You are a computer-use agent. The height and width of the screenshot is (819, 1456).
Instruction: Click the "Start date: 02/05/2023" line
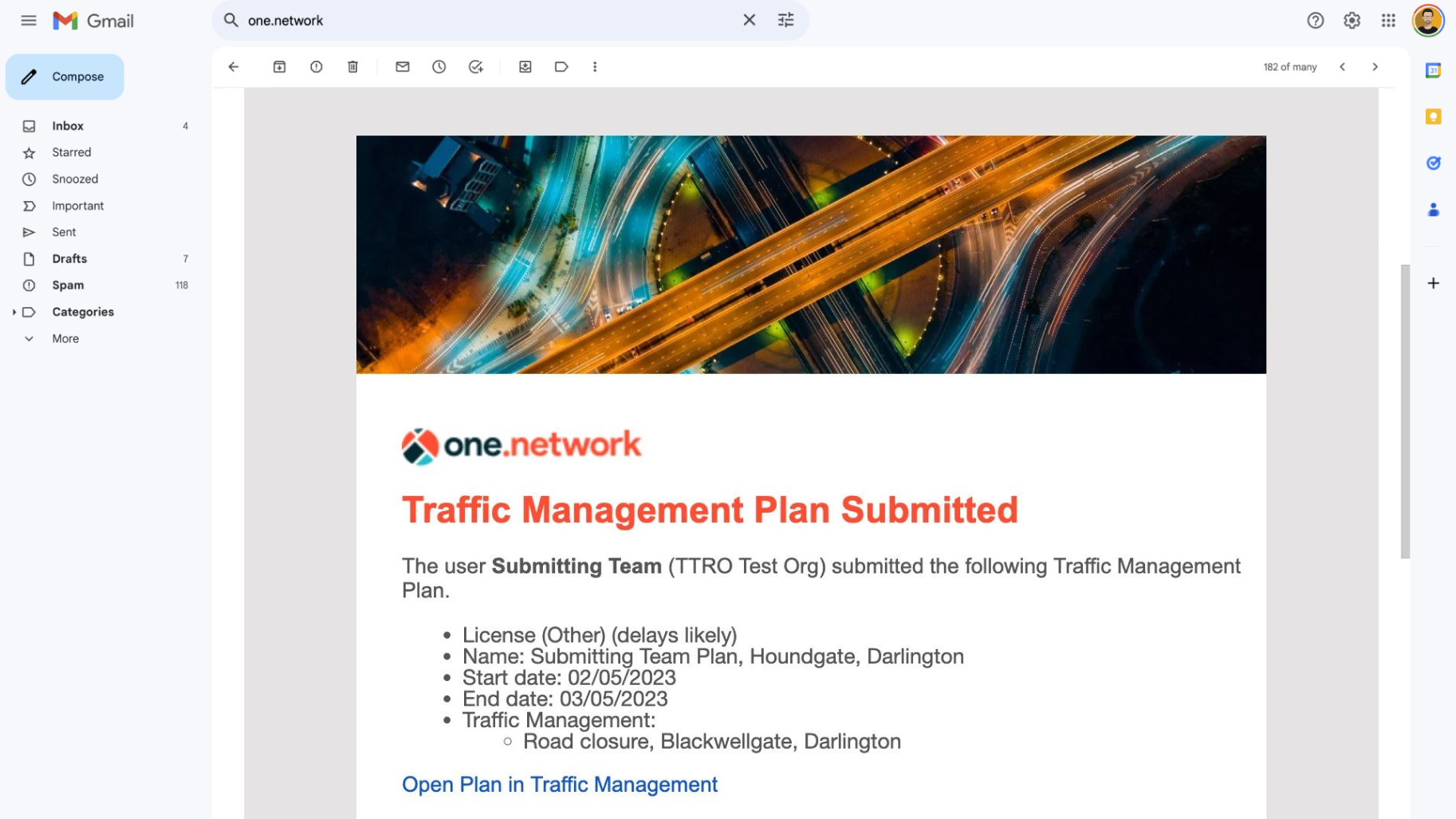(x=569, y=678)
